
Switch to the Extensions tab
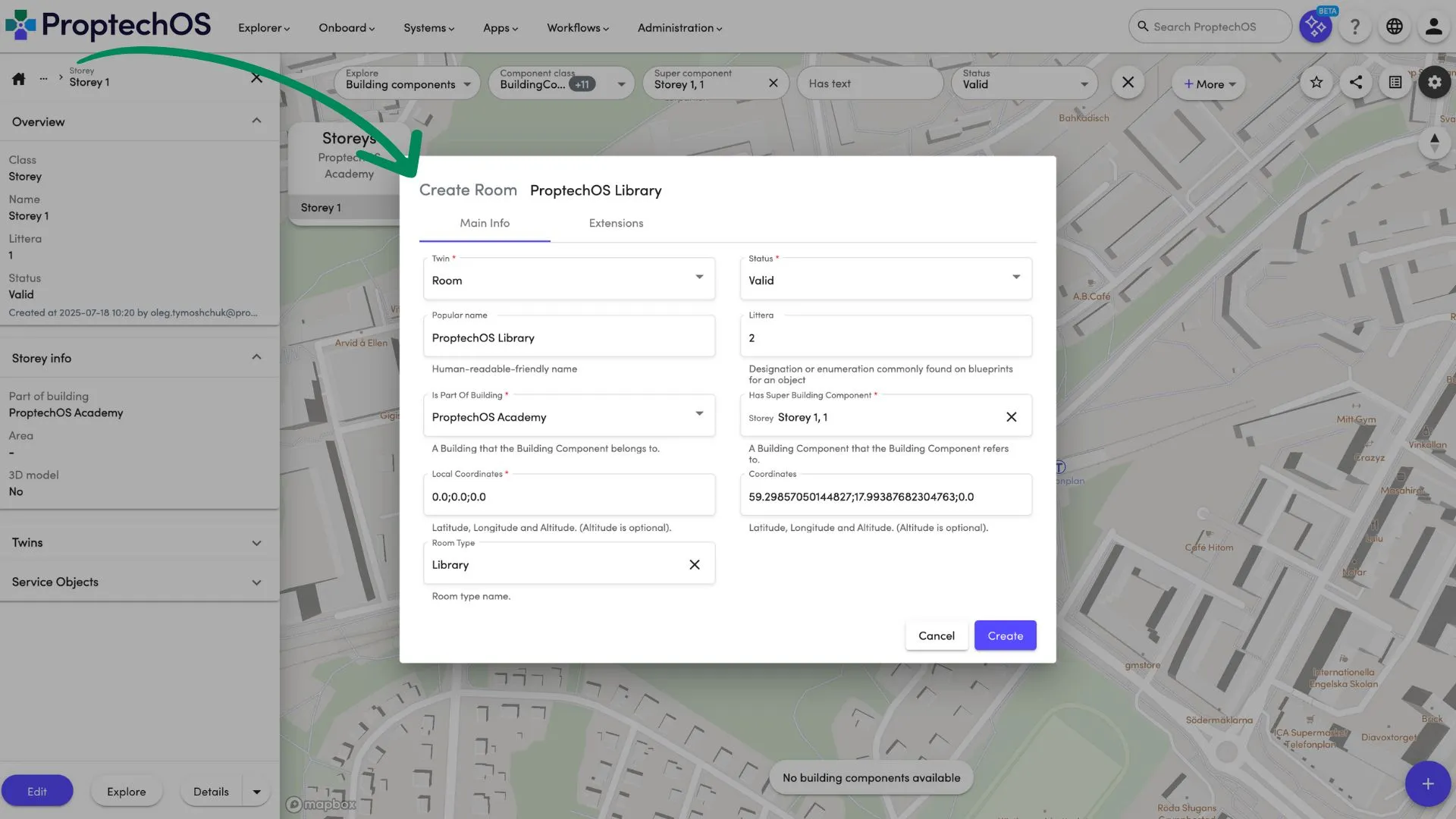(616, 223)
